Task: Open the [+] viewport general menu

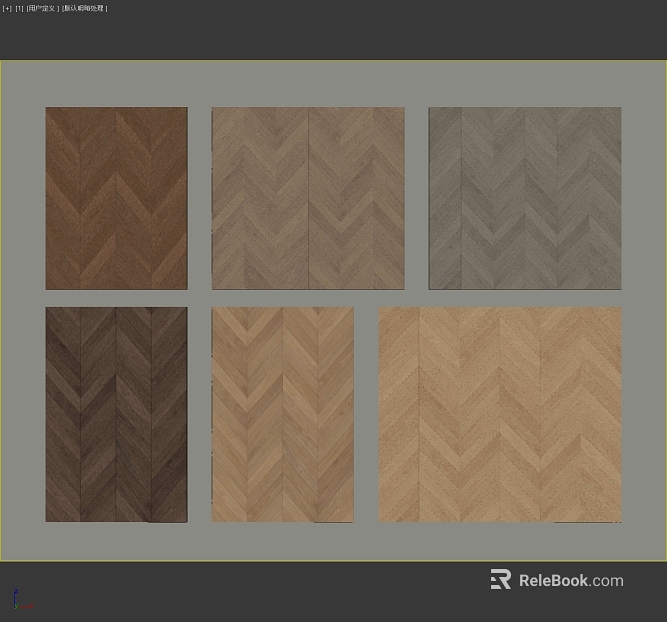Action: pos(7,9)
